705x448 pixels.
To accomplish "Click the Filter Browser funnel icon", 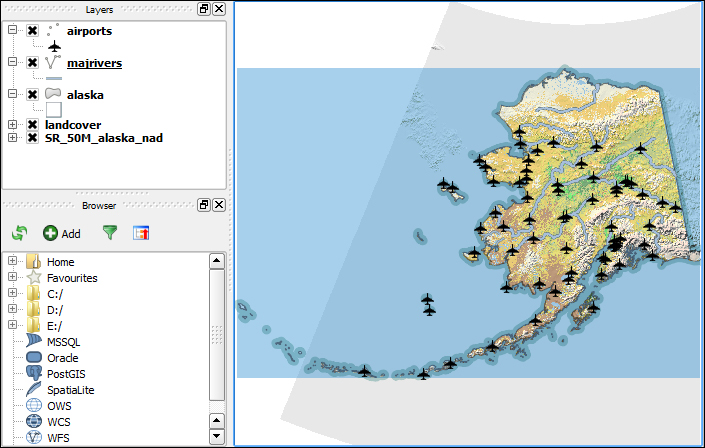I will click(x=109, y=233).
